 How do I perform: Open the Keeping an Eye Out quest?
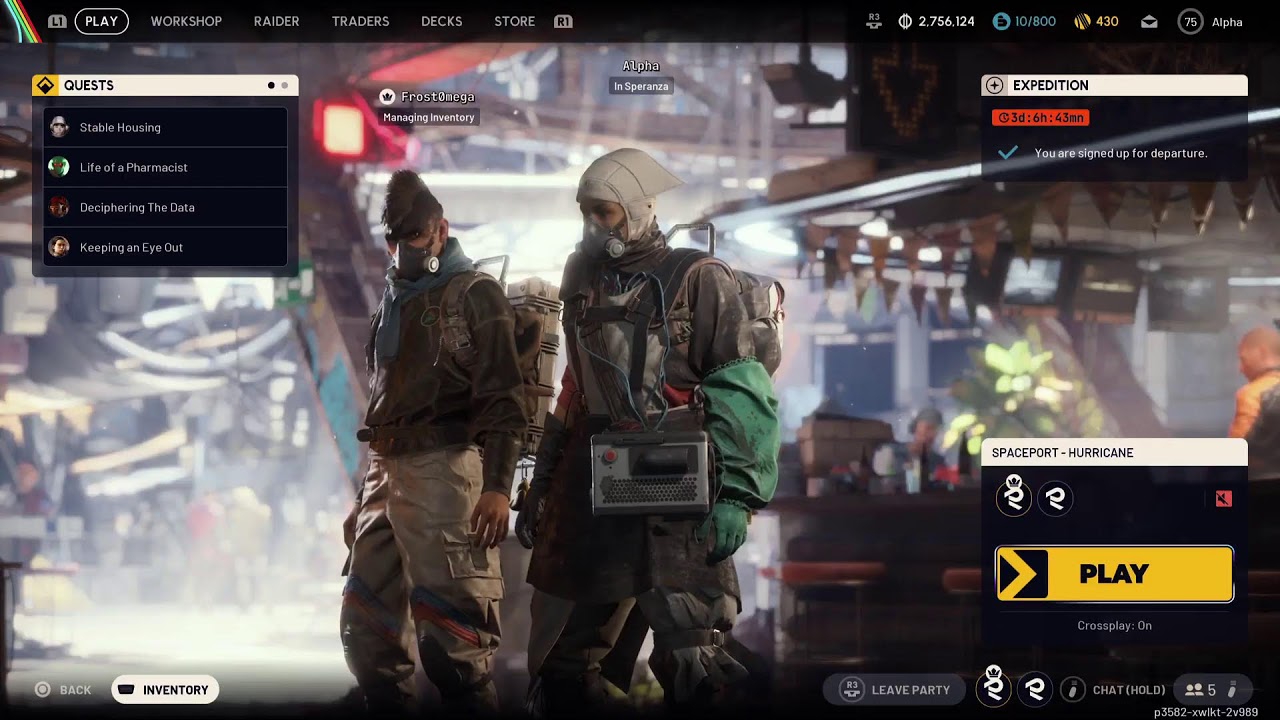point(165,247)
